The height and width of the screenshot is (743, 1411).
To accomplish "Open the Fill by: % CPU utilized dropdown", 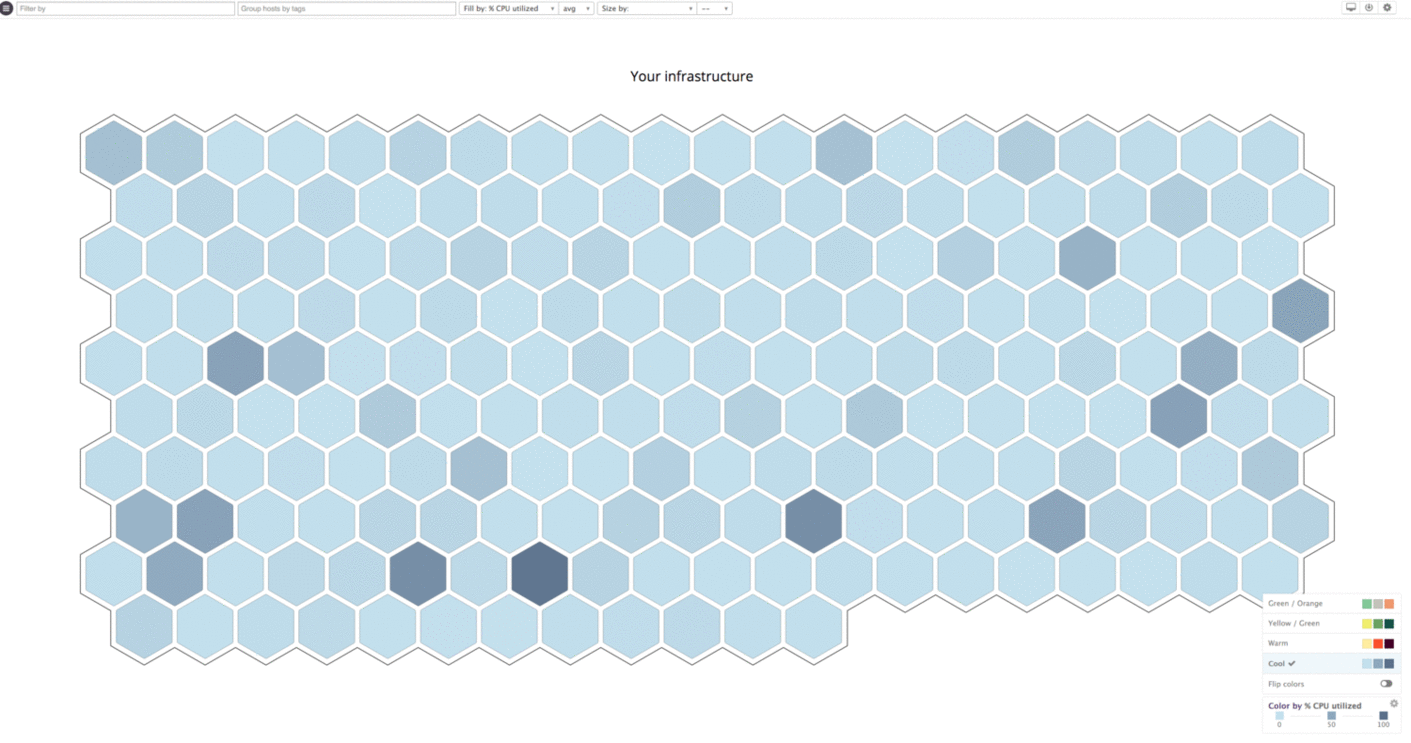I will 507,8.
